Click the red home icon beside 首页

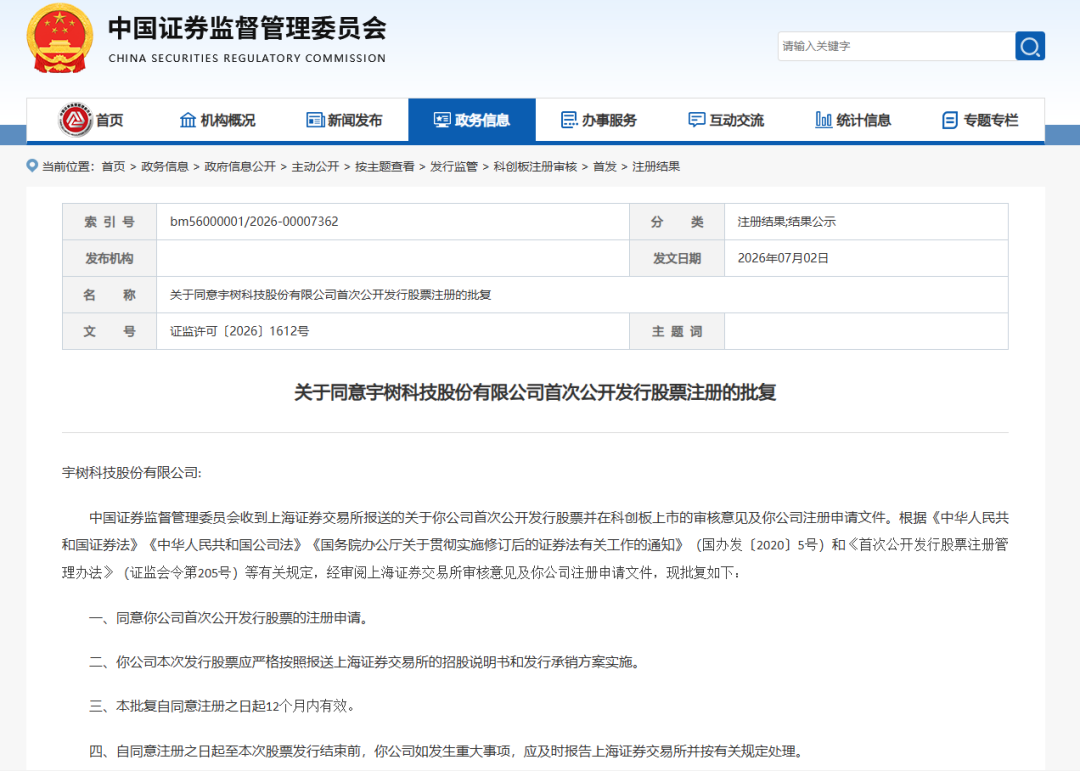pos(75,120)
